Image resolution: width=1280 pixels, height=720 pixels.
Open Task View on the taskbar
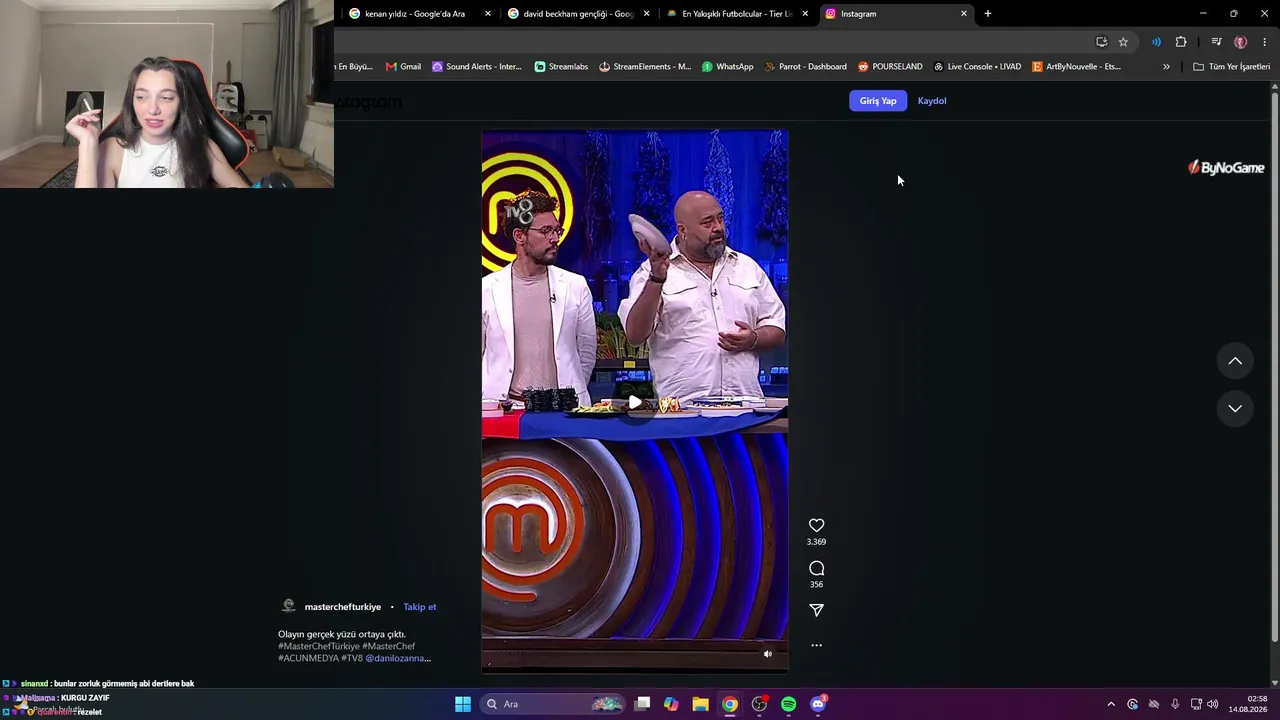point(642,704)
